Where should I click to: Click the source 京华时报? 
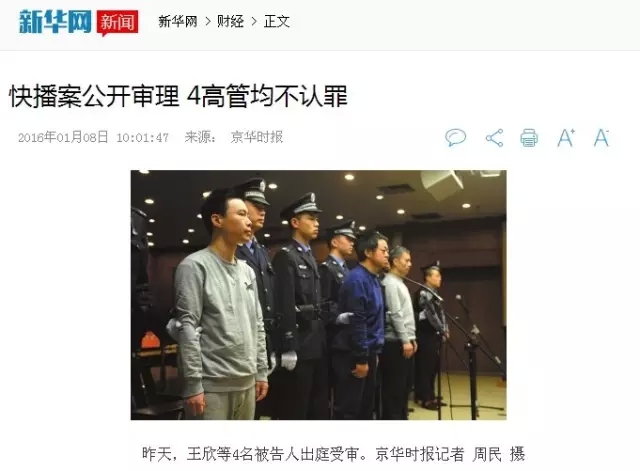tap(257, 137)
